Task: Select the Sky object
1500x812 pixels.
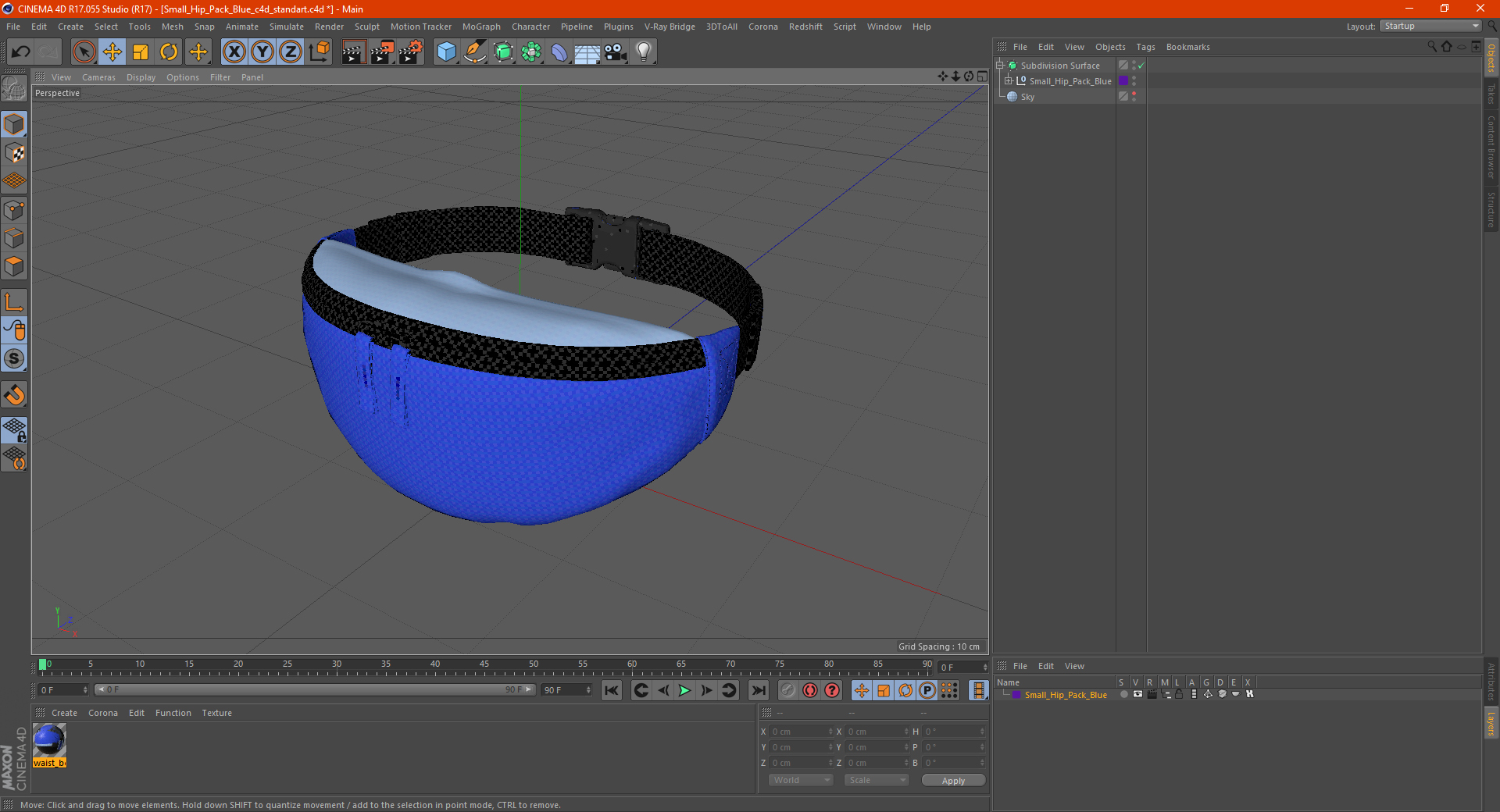Action: coord(1027,97)
